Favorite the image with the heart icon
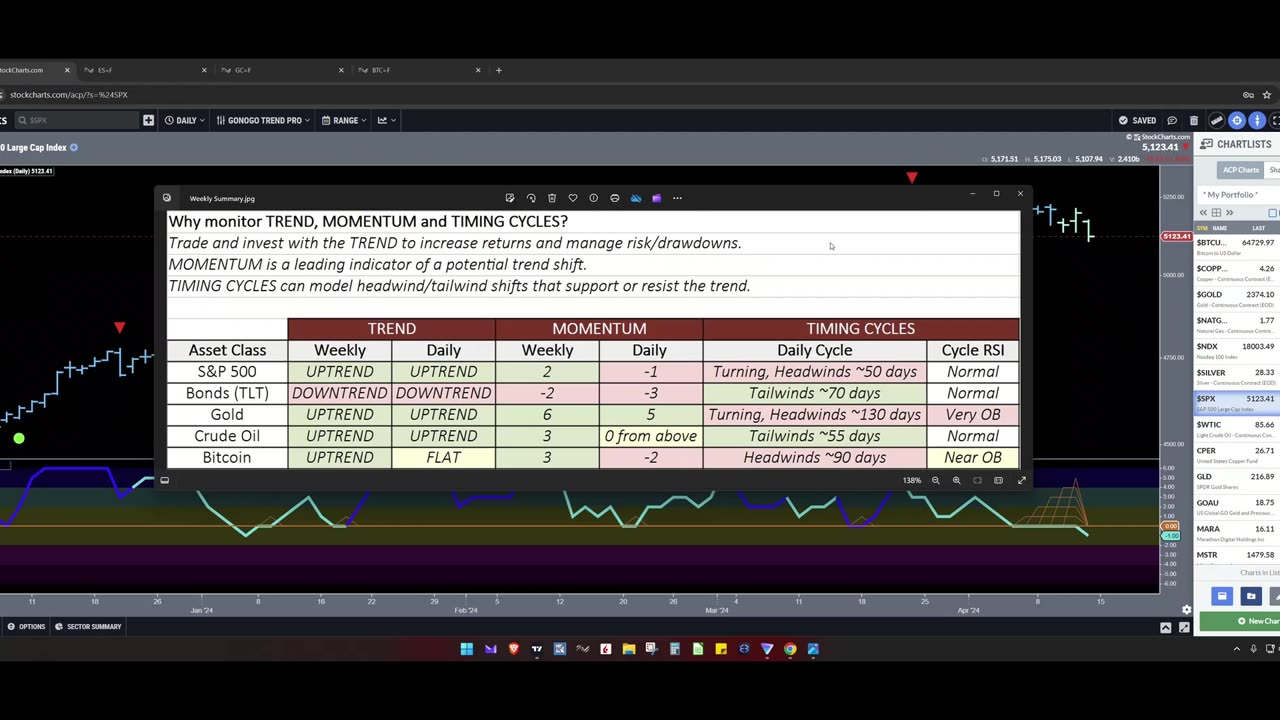The height and width of the screenshot is (720, 1280). point(573,198)
